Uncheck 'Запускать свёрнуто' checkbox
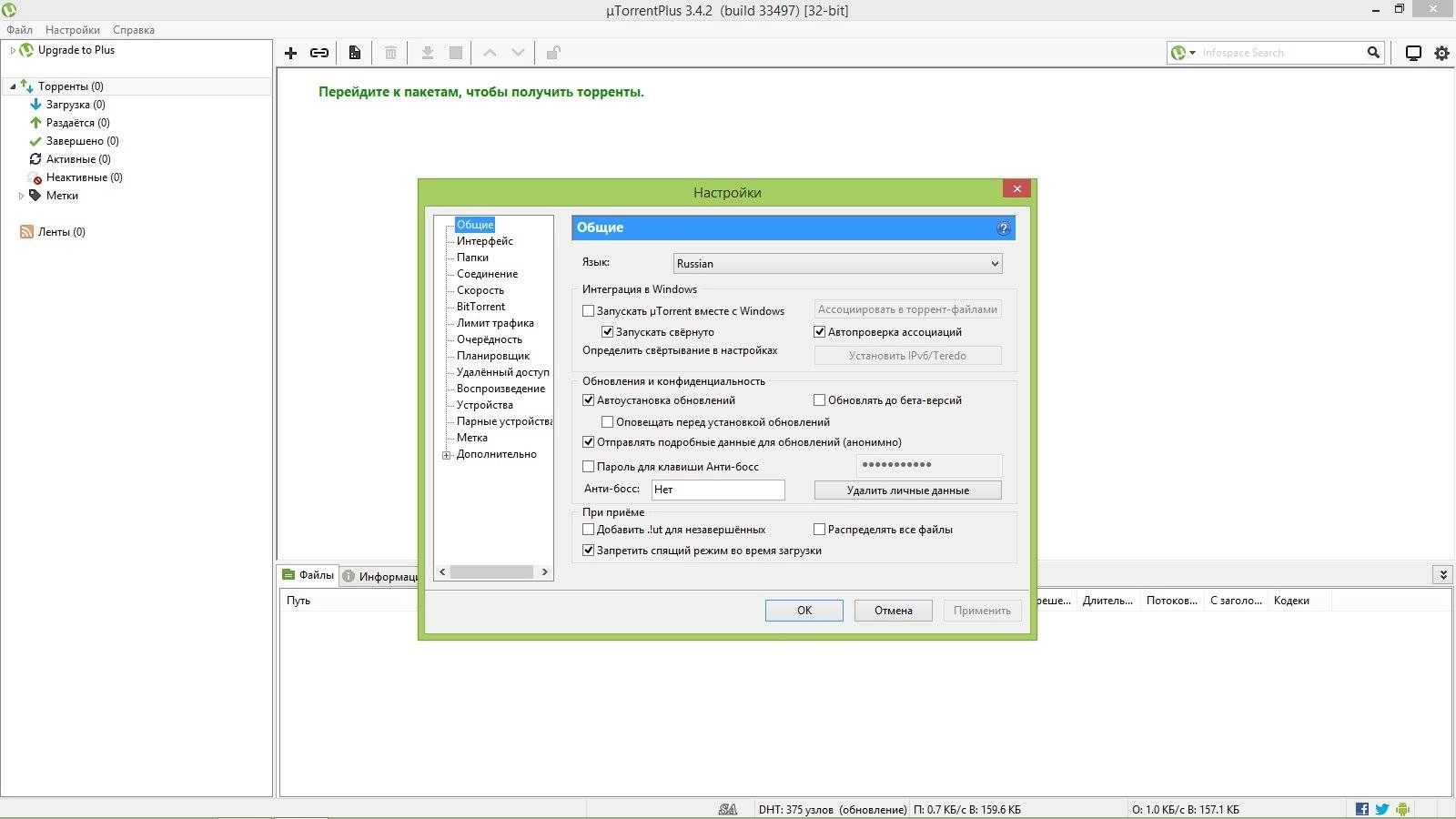The height and width of the screenshot is (819, 1456). coord(607,332)
